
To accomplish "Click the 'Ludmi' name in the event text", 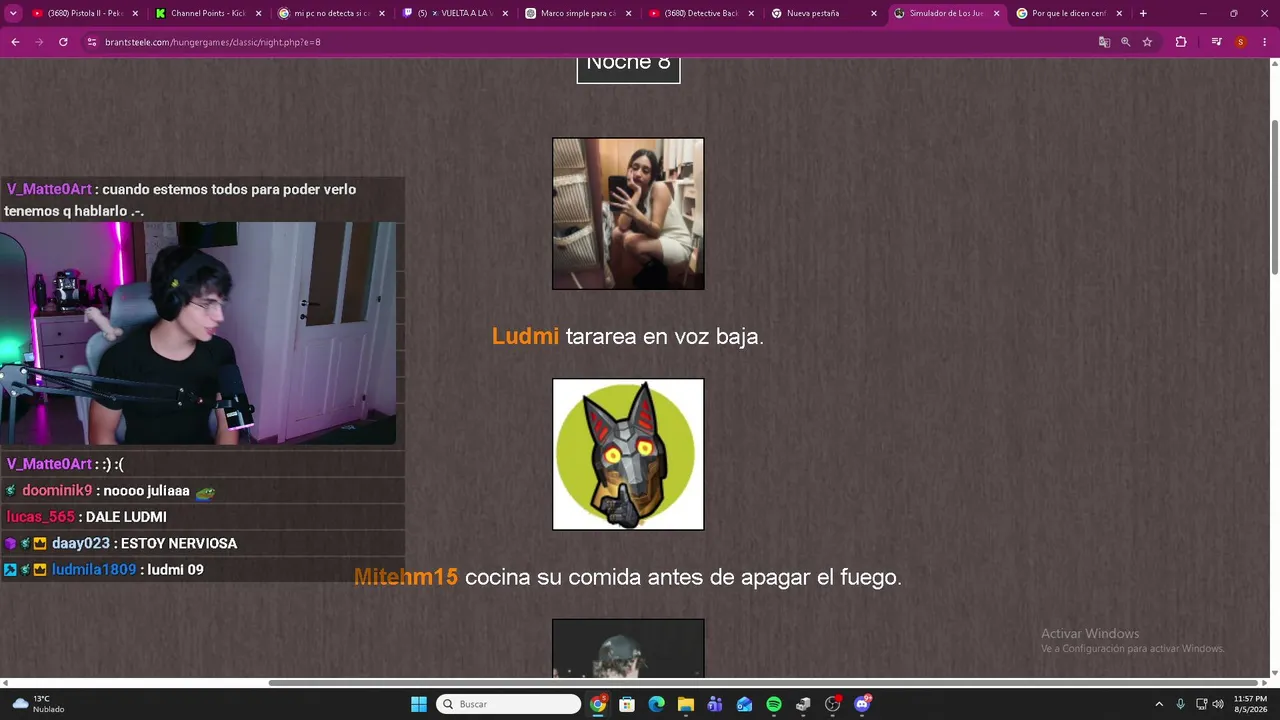I will coord(525,337).
